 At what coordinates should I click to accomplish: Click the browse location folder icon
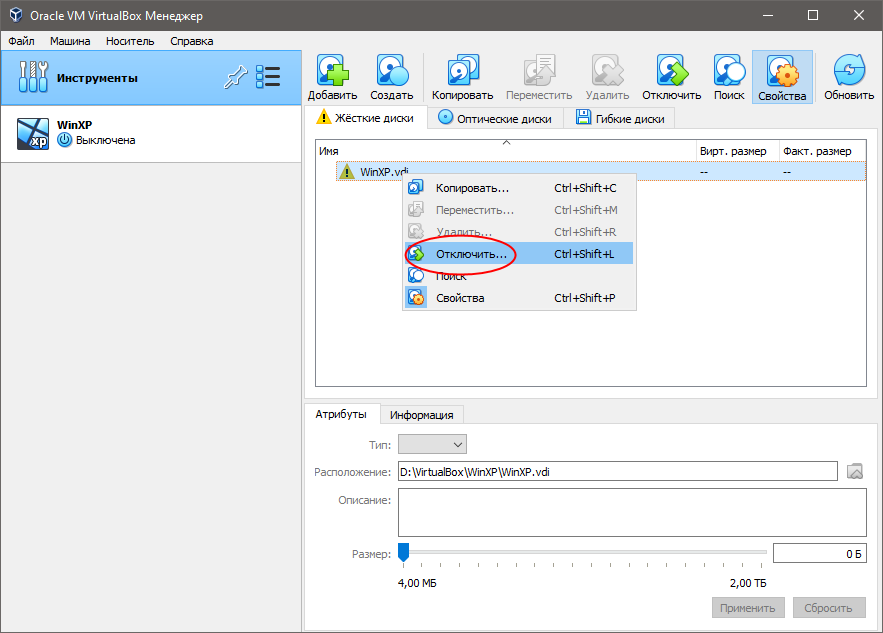855,471
